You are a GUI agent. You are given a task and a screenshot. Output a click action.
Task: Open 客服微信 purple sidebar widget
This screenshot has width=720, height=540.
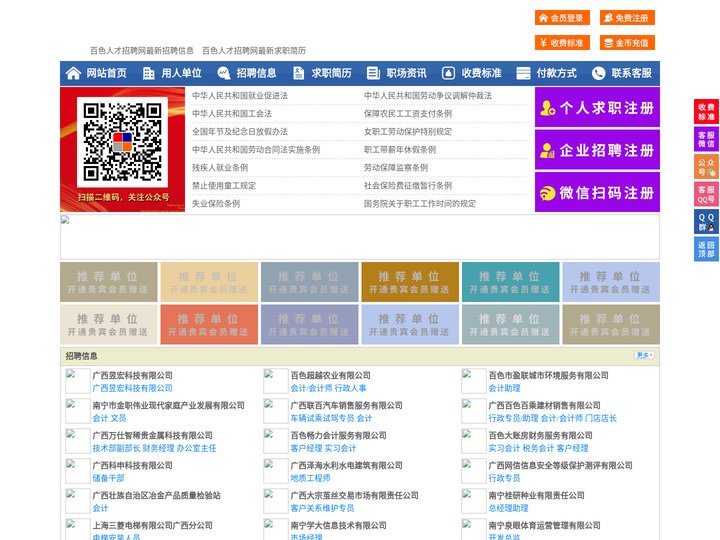point(706,139)
